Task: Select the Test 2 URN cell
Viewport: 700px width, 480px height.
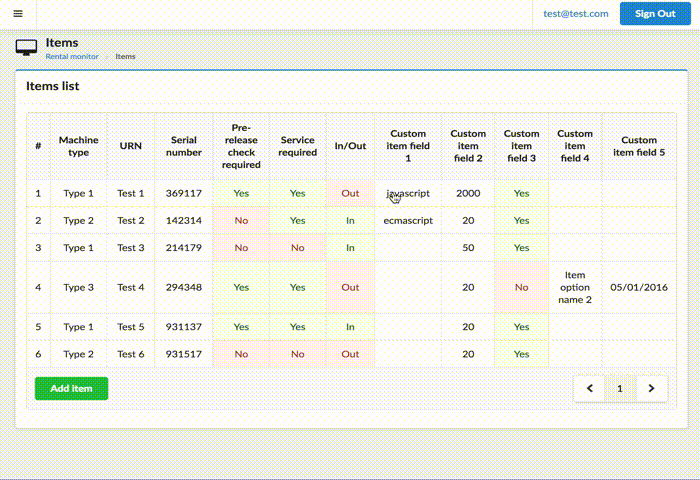Action: 130,221
